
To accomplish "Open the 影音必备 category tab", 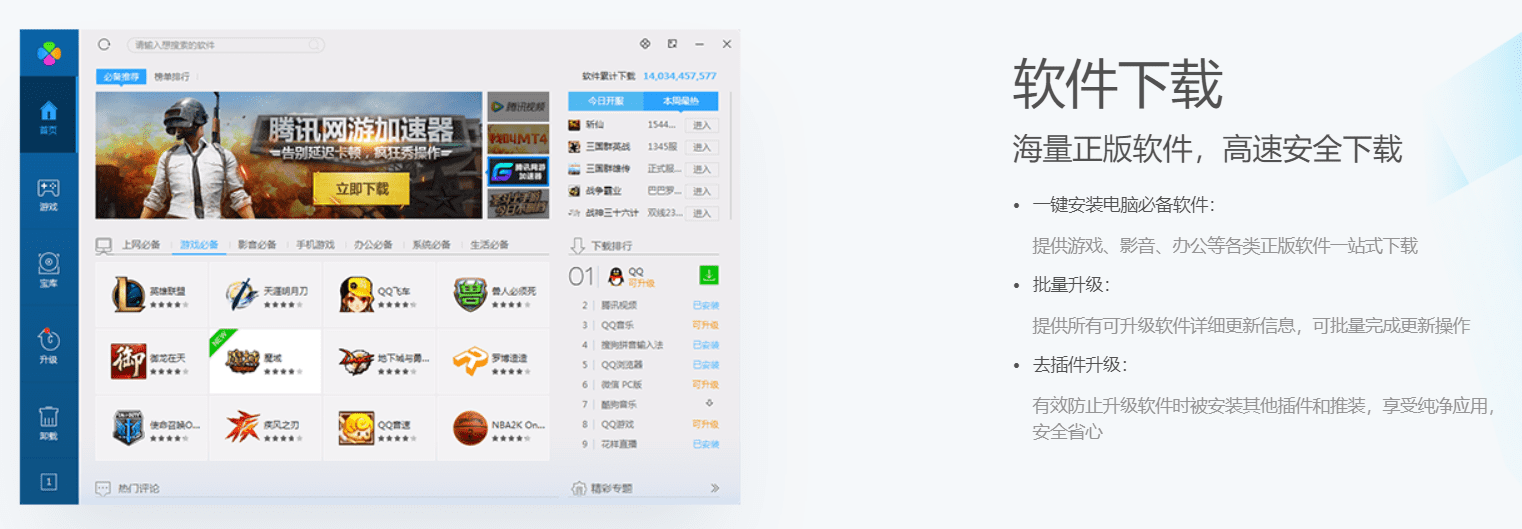I will coord(257,244).
